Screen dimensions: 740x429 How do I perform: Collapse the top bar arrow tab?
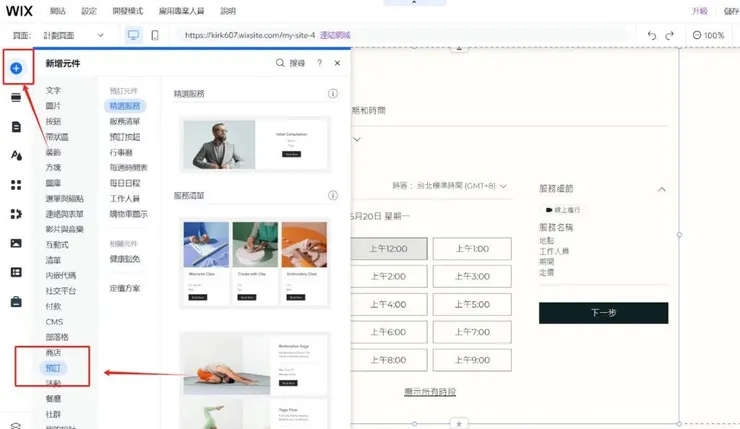coord(414,2)
